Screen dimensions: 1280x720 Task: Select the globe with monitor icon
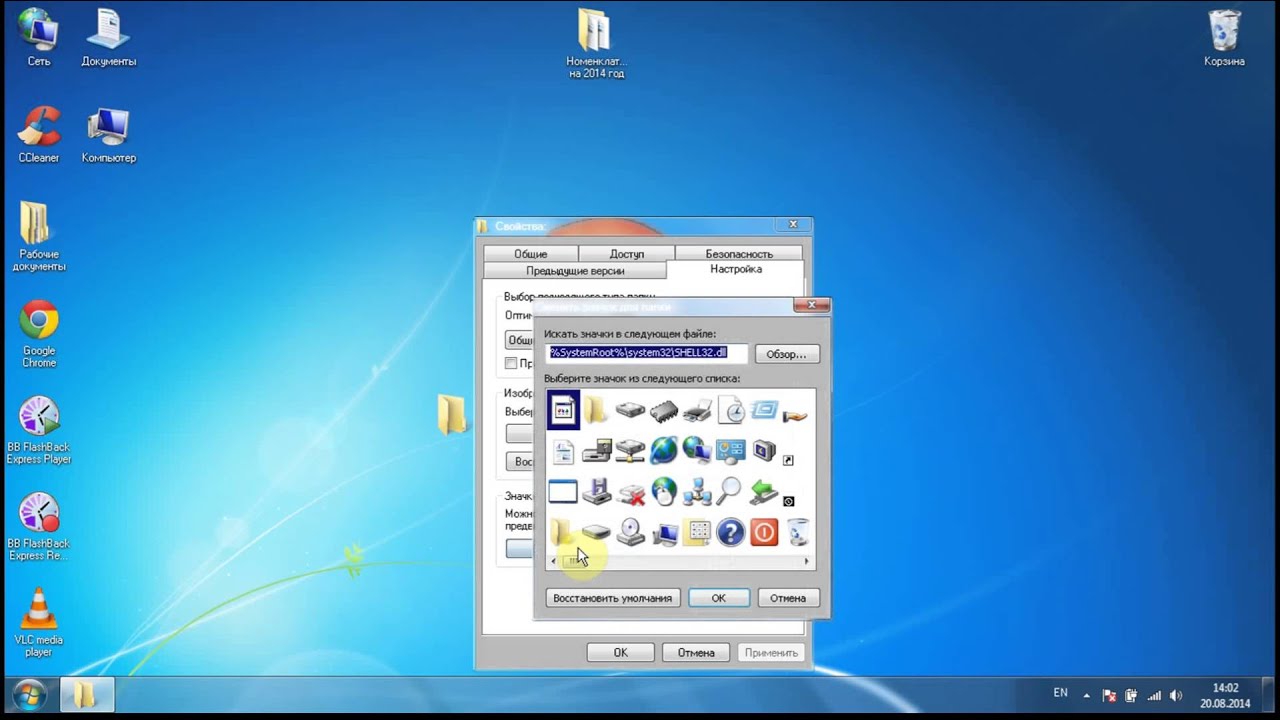click(x=697, y=451)
